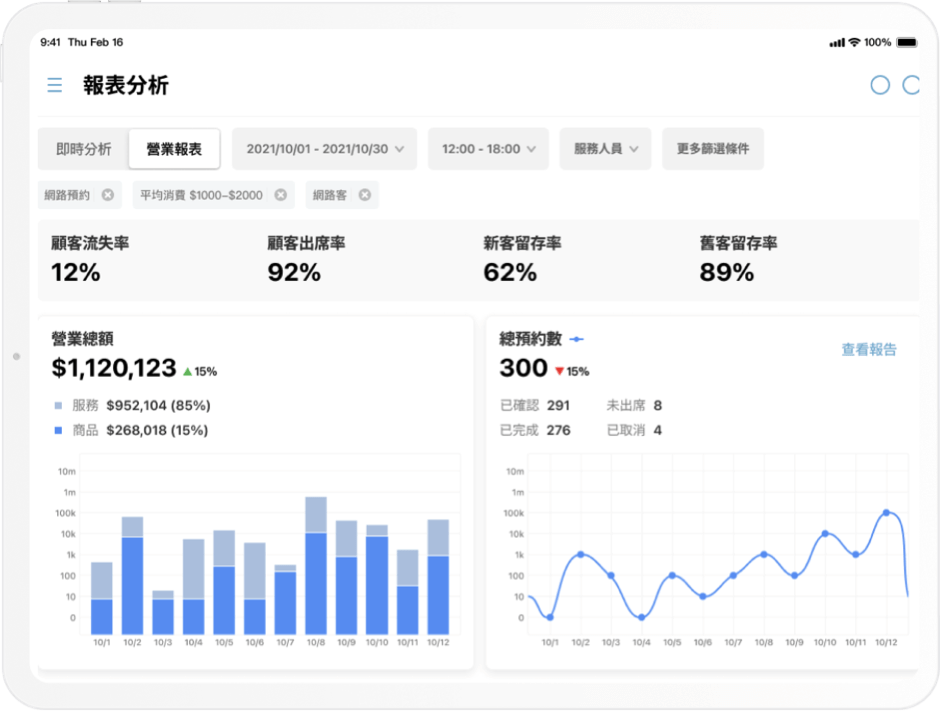This screenshot has height=711, width=941.
Task: Remove the 網路客 filter tag
Action: [365, 195]
